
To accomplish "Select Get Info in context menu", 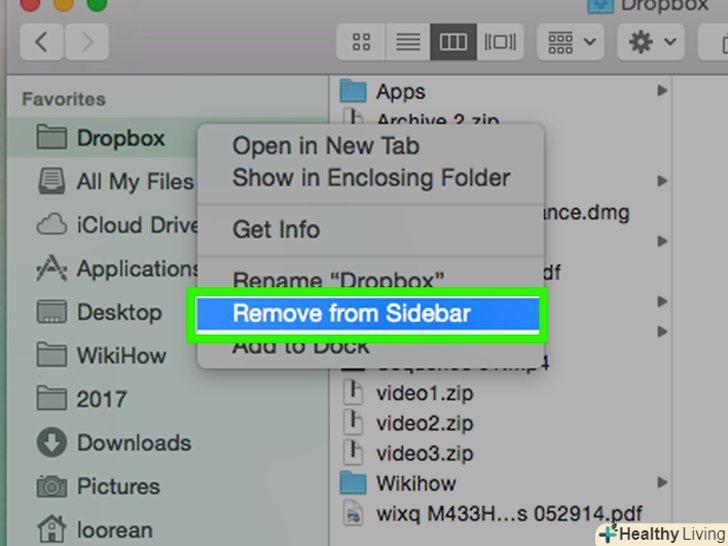I will tap(276, 229).
